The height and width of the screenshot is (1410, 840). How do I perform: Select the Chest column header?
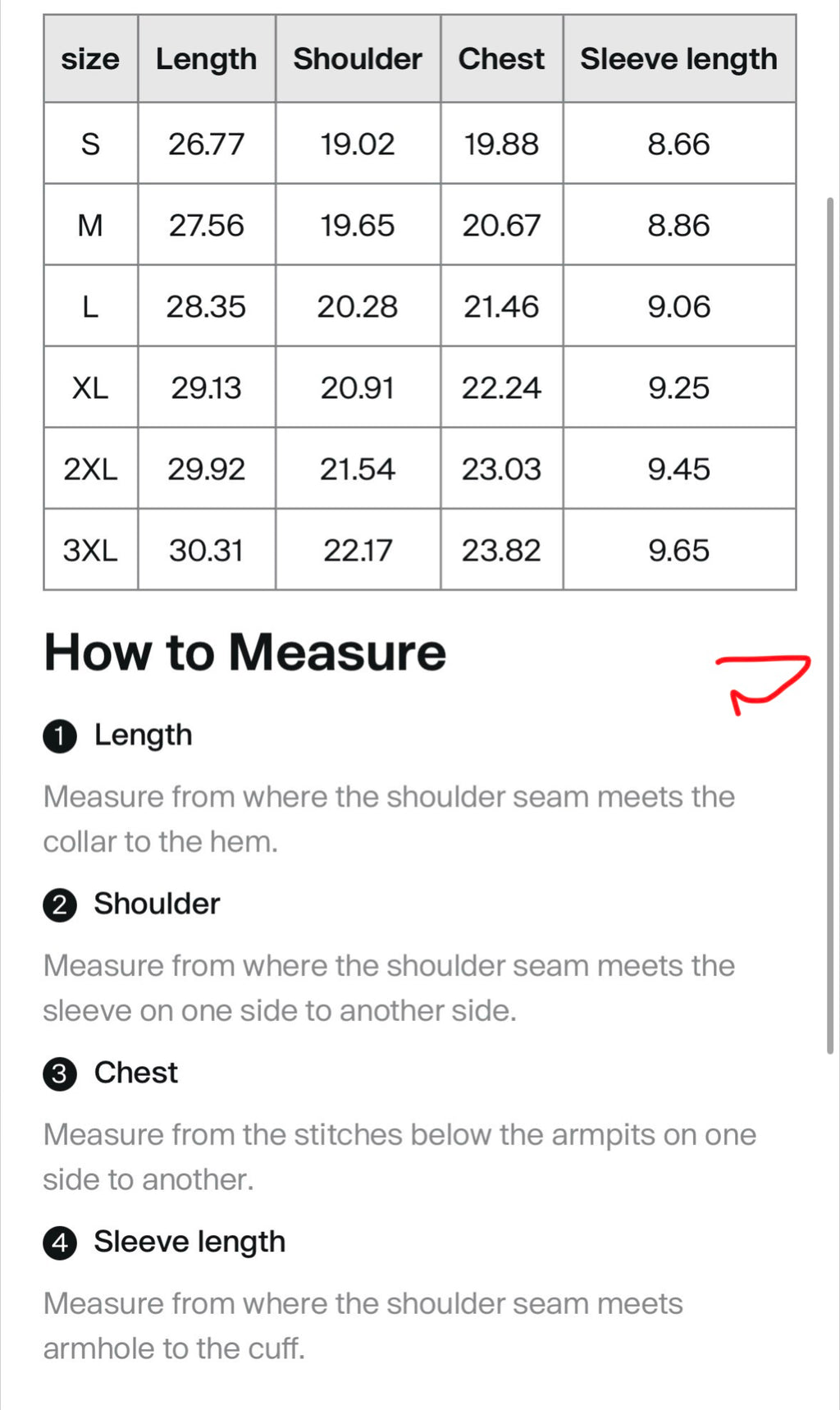(501, 59)
